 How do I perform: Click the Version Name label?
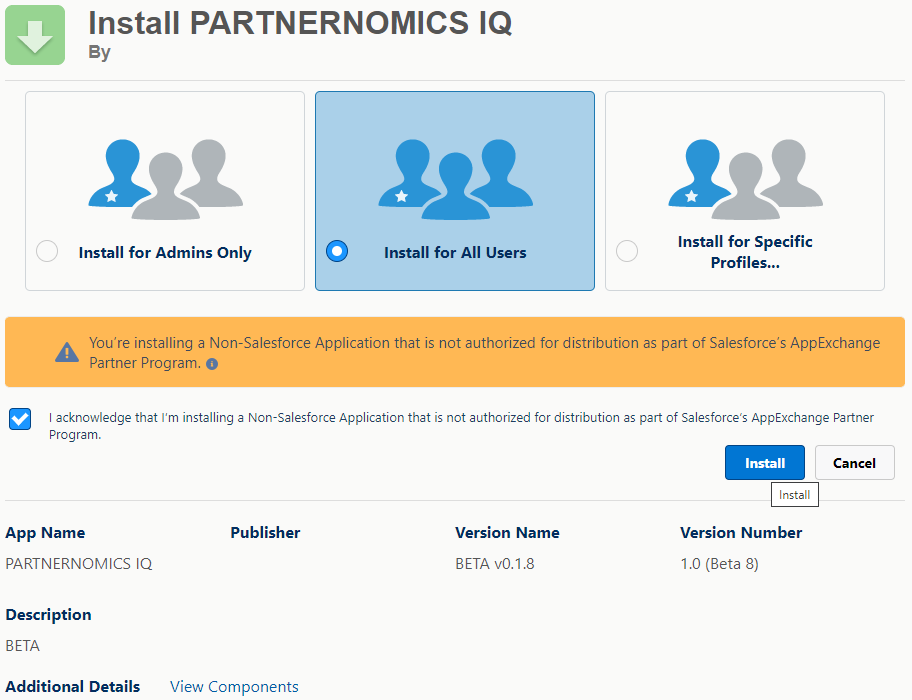(507, 533)
